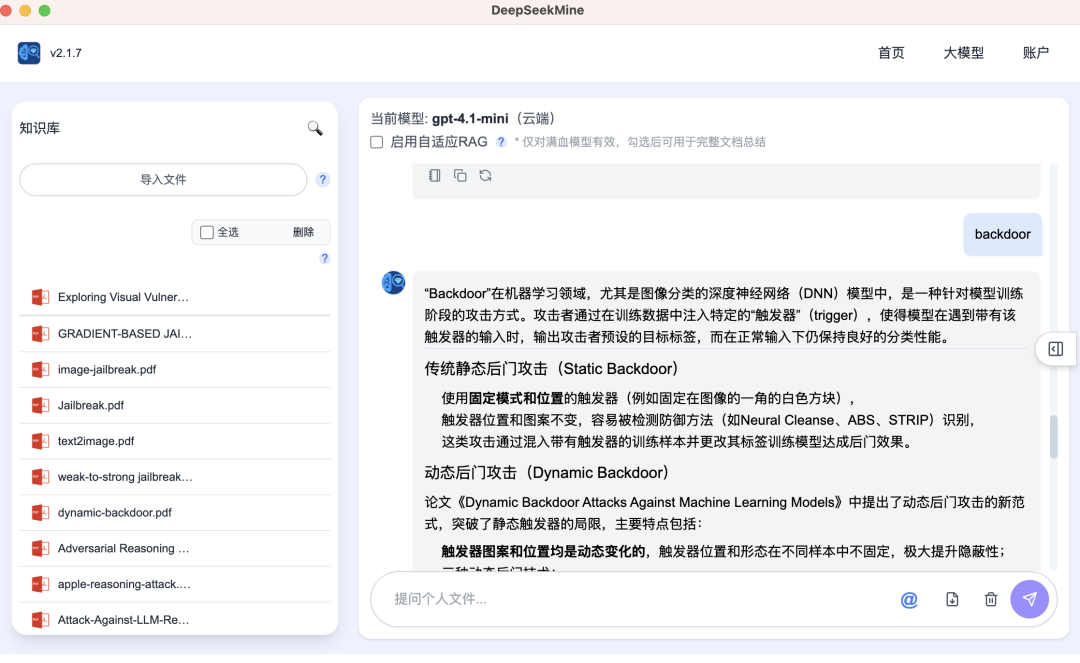Open the 账户 nav item
This screenshot has width=1080, height=663.
pos(1036,53)
